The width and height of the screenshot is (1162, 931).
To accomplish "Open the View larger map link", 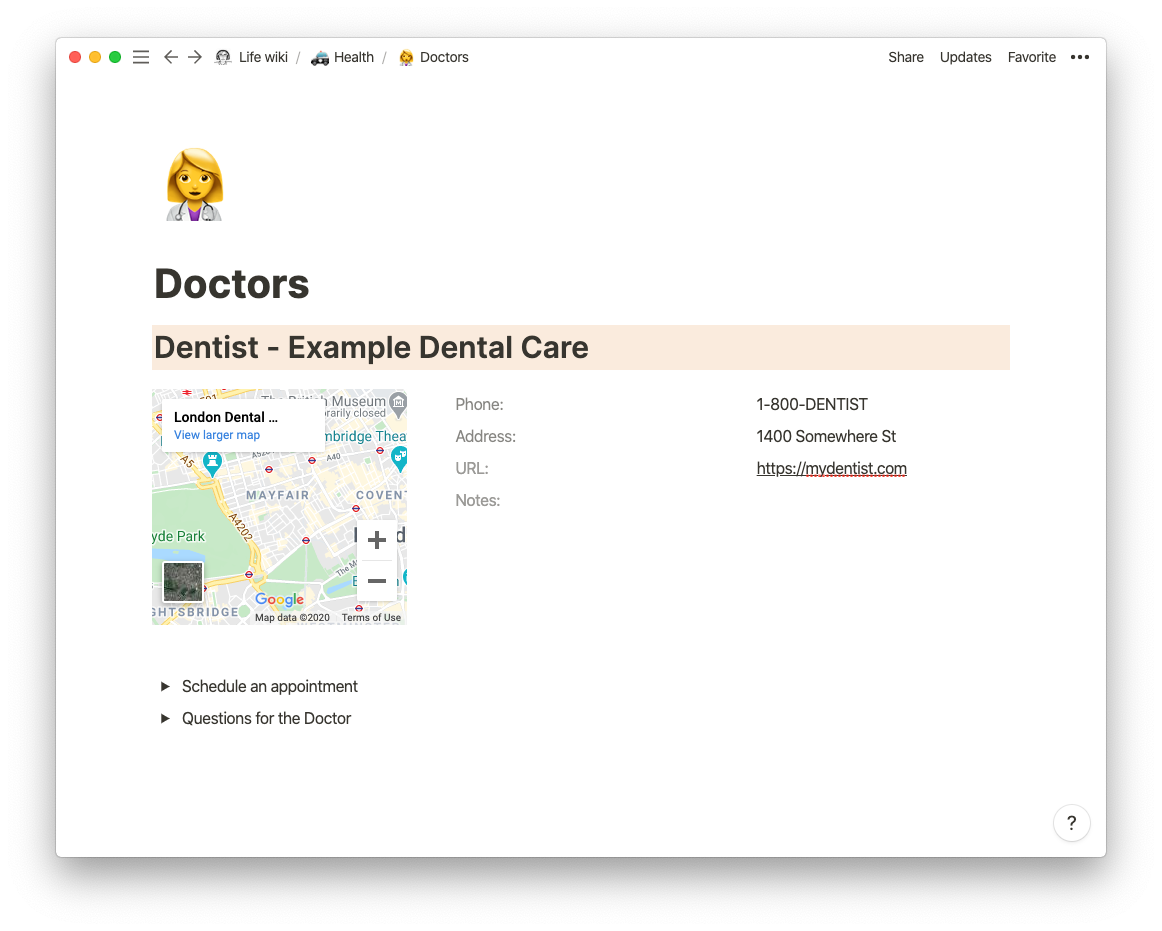I will (216, 435).
